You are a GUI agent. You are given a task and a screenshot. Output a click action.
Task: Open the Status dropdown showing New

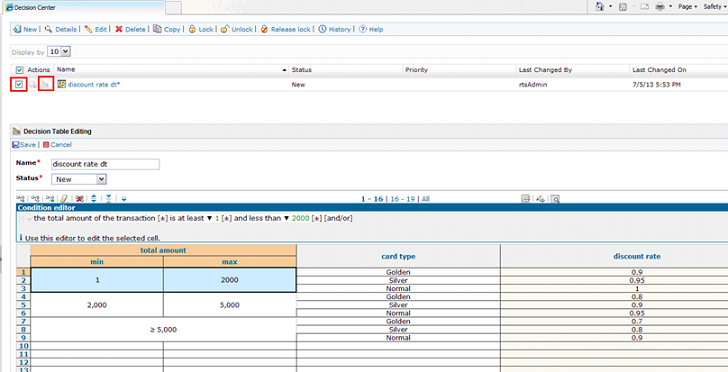[79, 179]
